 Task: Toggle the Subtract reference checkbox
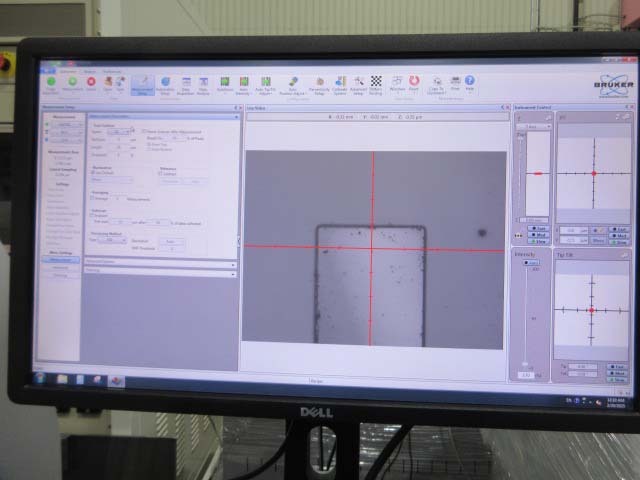160,173
